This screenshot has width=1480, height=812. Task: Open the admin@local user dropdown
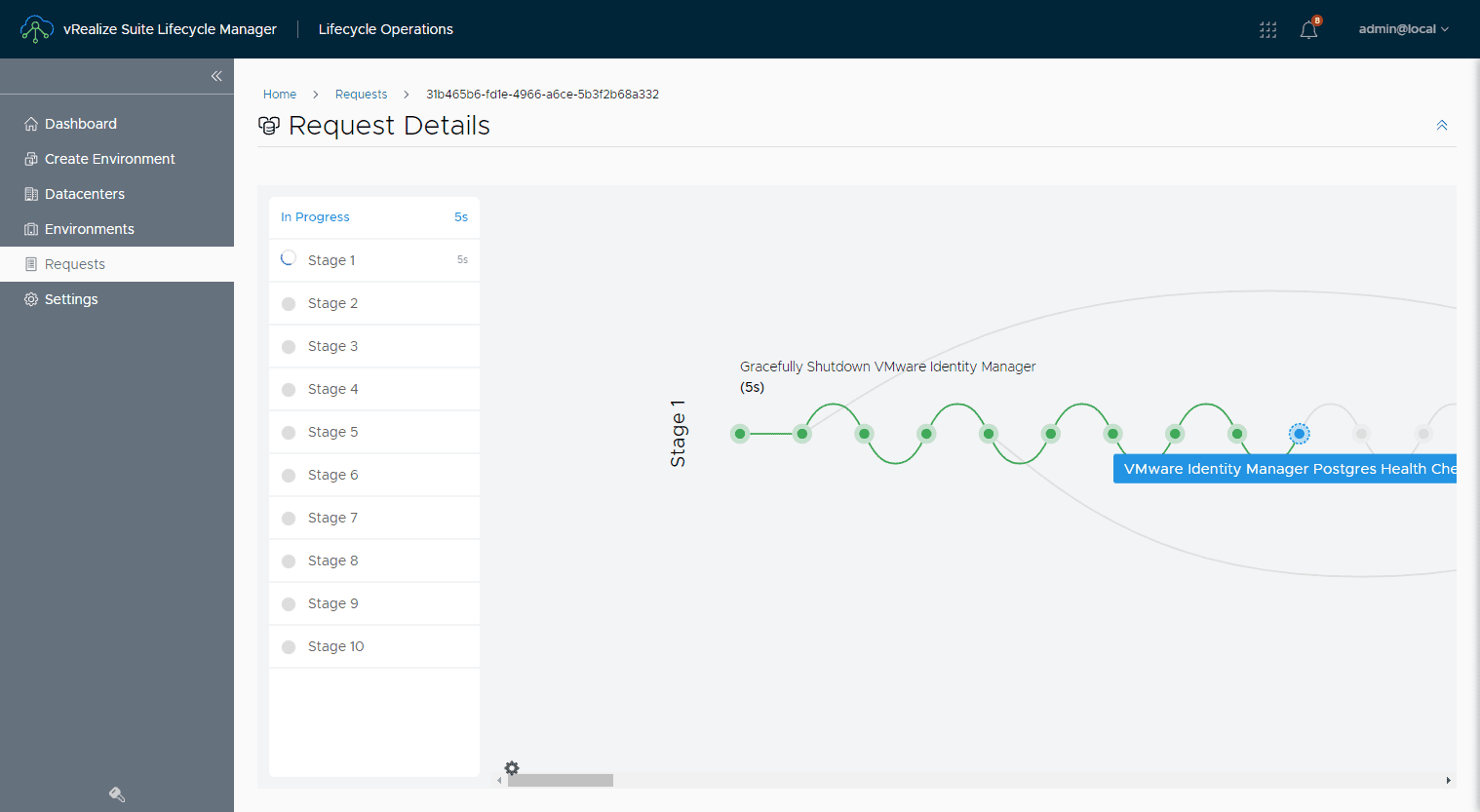(x=1403, y=29)
